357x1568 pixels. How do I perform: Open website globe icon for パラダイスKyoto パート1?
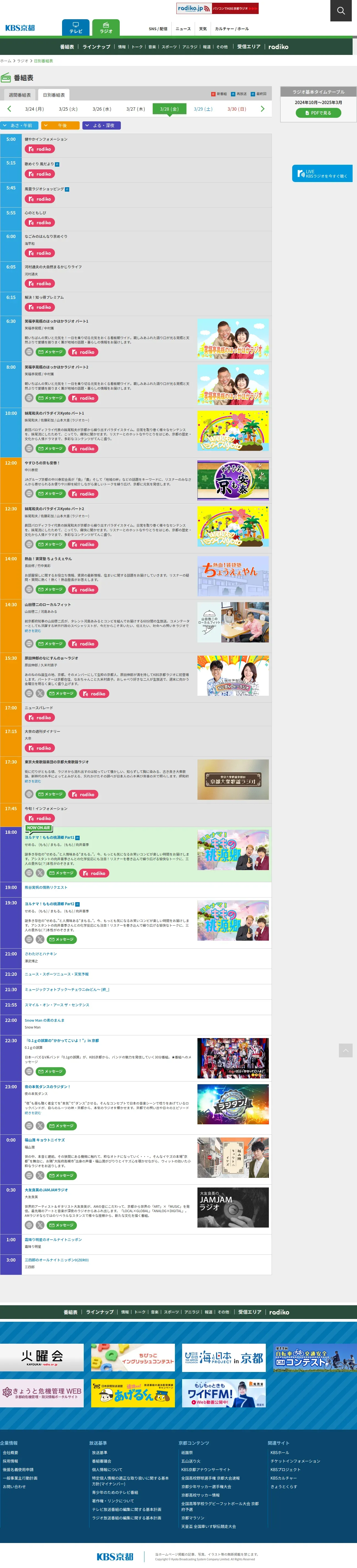[x=29, y=449]
